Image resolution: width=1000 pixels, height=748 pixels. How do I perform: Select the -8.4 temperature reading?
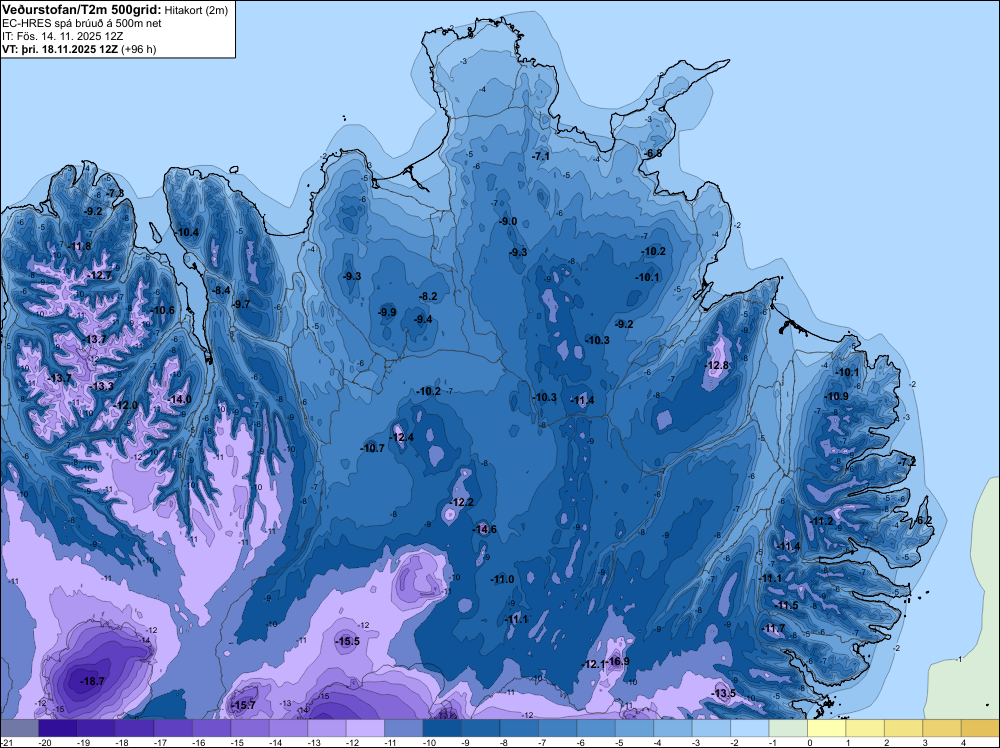221,291
